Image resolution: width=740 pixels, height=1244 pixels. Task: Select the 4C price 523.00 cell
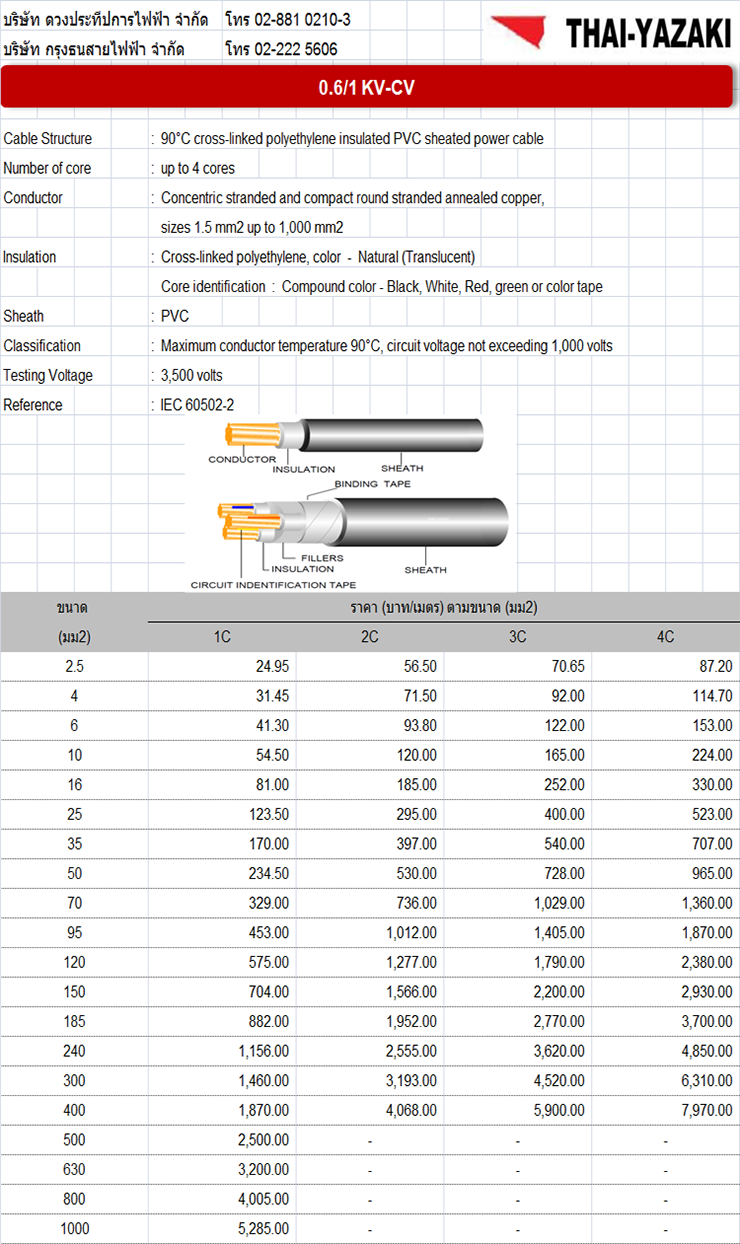(x=666, y=814)
